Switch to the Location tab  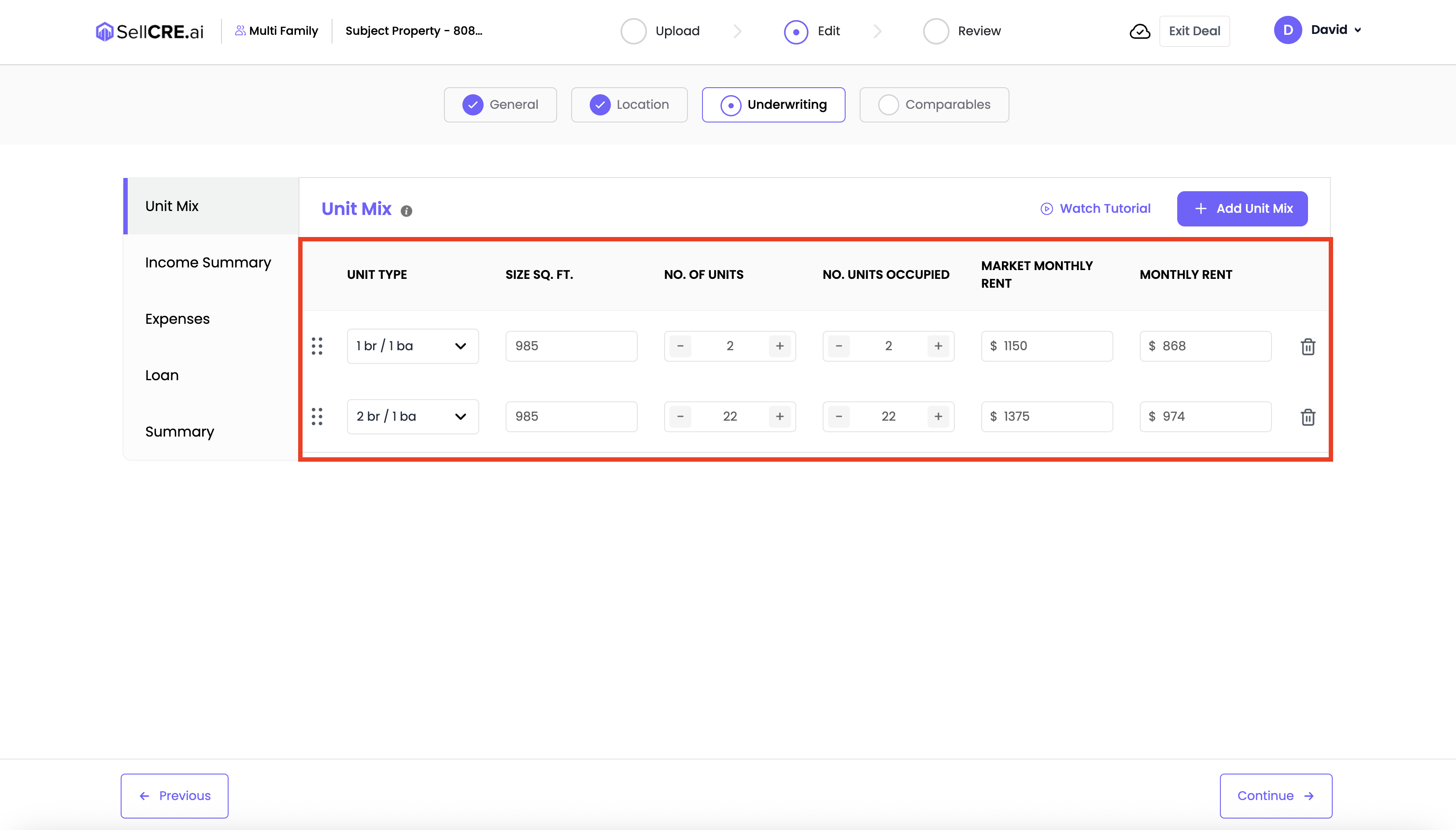[x=629, y=105]
